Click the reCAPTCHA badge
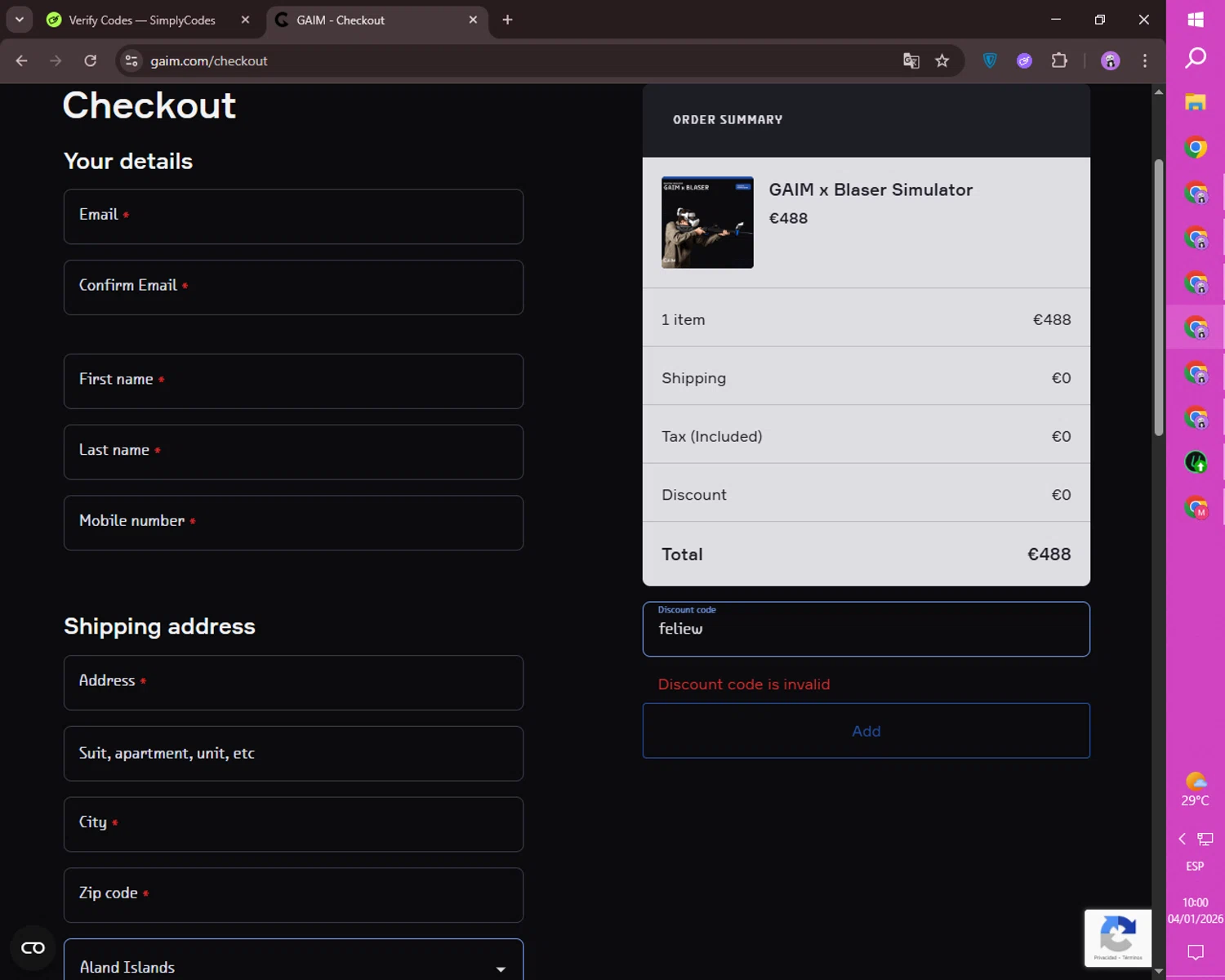Viewport: 1225px width, 980px height. click(x=1118, y=938)
